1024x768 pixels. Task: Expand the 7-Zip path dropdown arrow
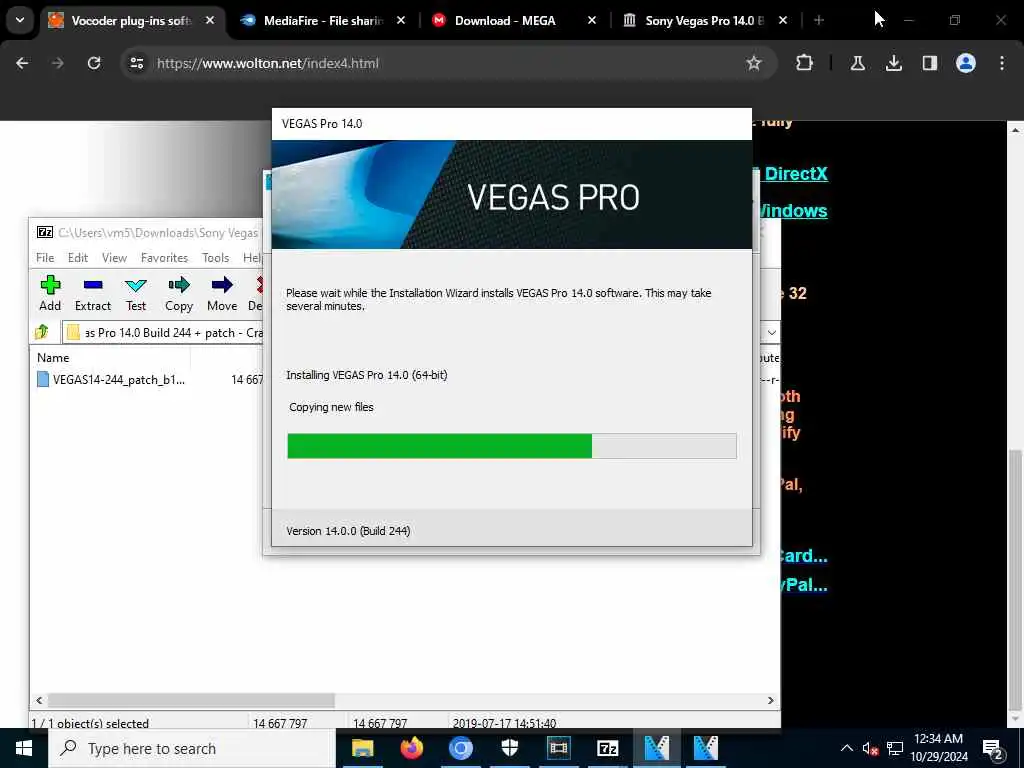[771, 332]
